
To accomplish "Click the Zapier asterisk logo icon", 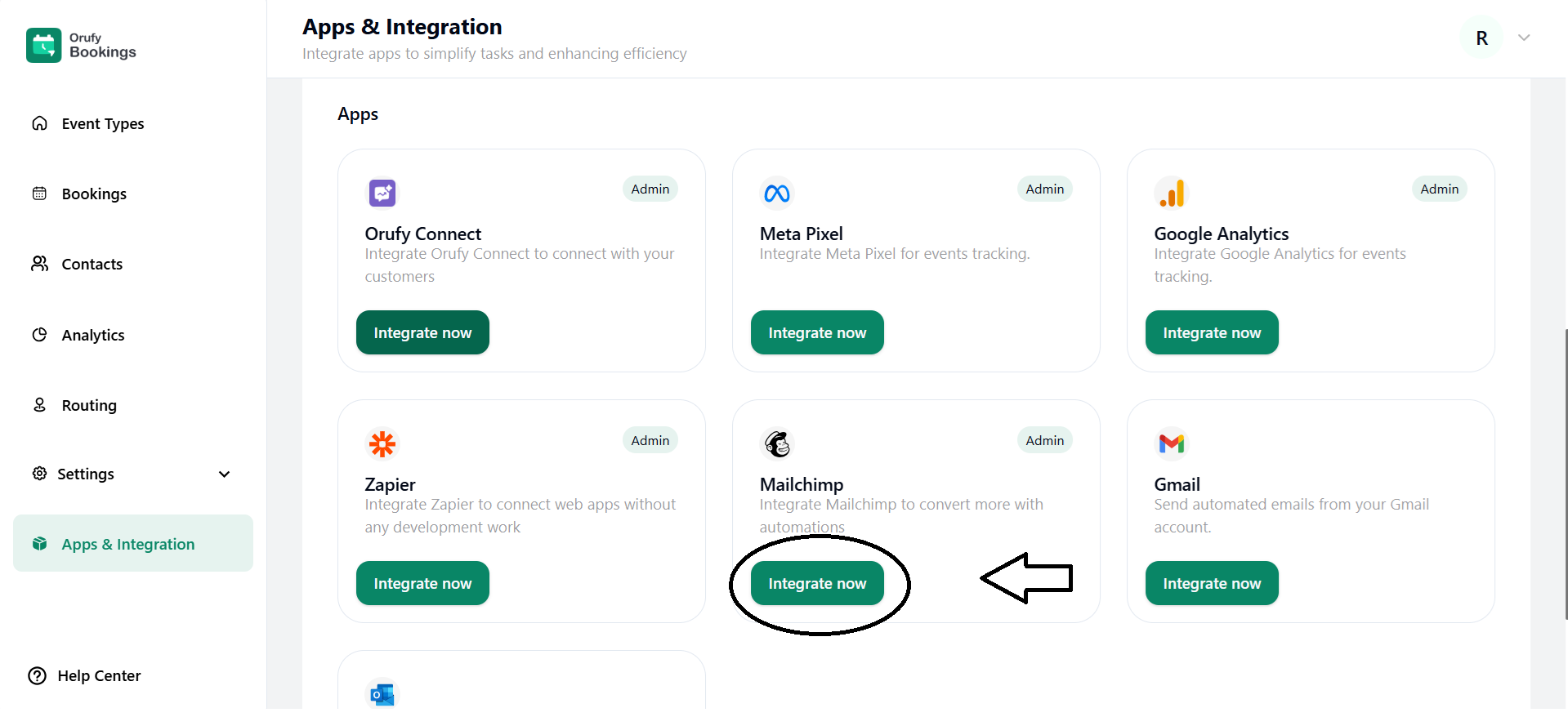I will click(x=382, y=444).
